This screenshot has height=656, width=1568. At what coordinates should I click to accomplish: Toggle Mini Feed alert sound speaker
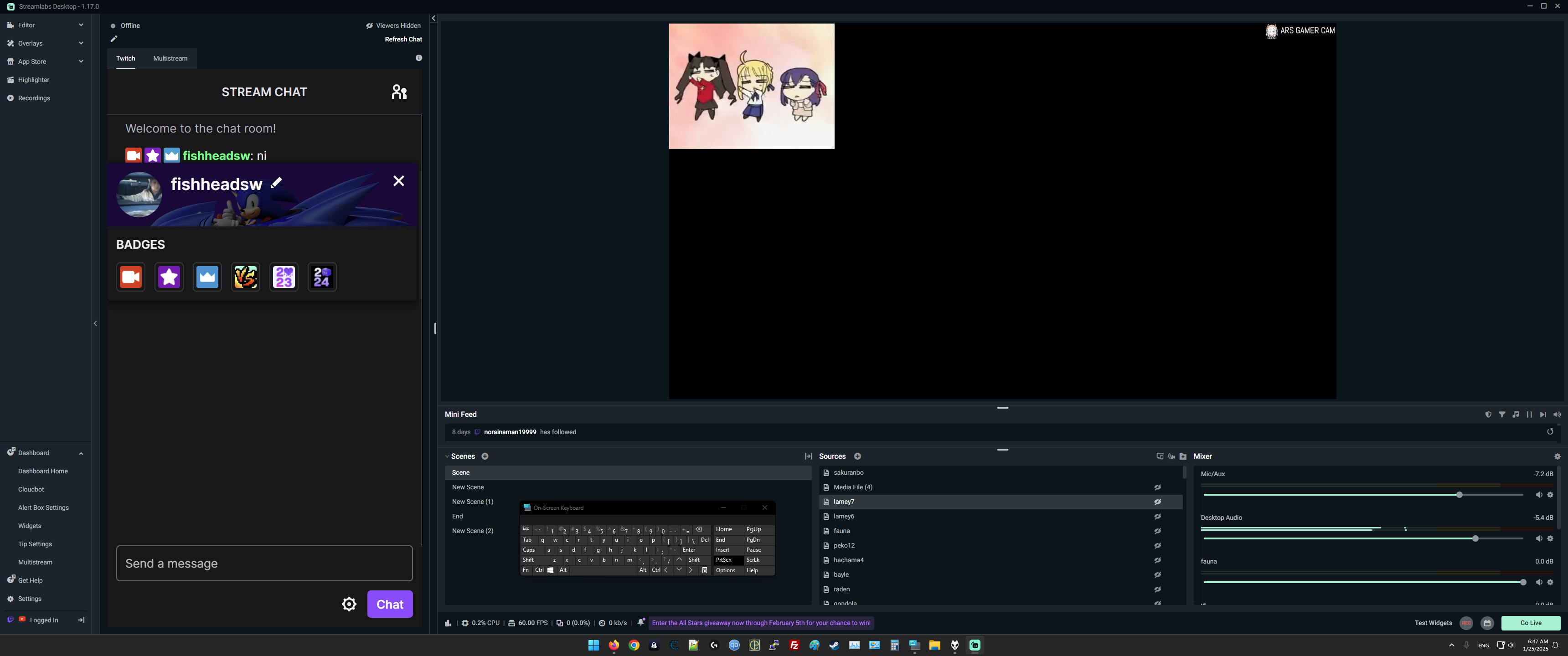point(1557,415)
